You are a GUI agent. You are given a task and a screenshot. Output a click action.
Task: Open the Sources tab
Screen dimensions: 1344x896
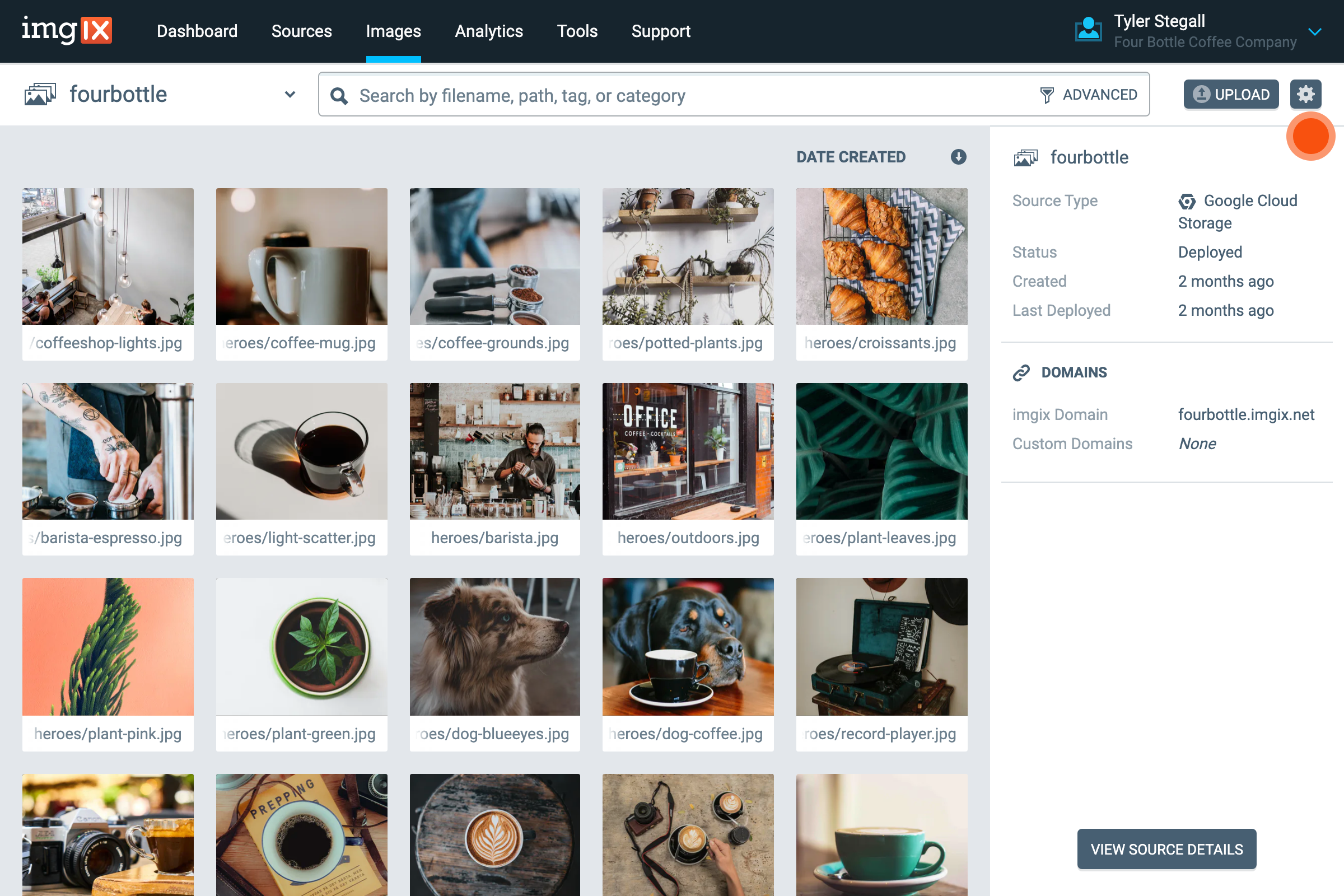pos(301,31)
